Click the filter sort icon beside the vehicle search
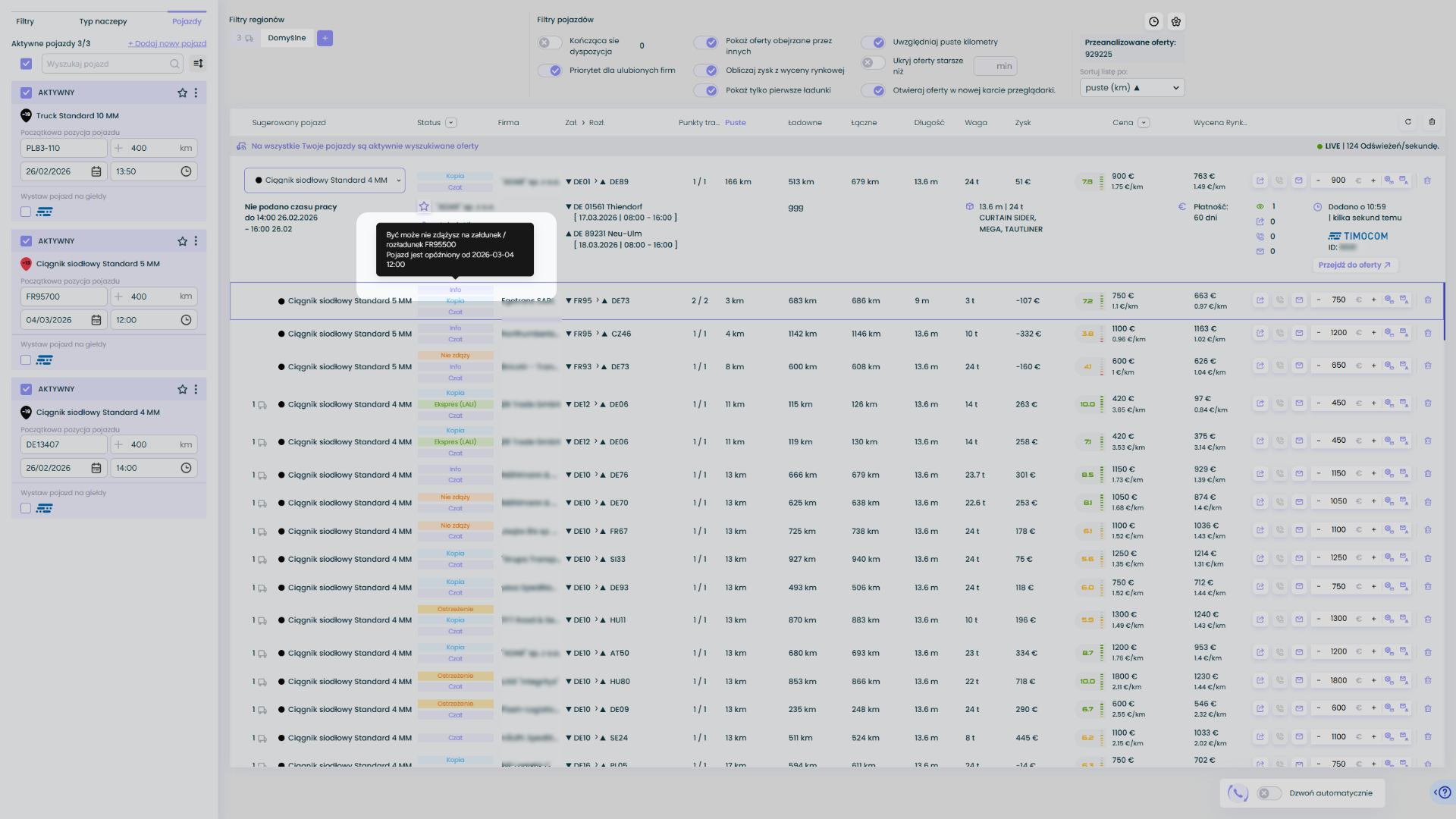The image size is (1456, 819). pyautogui.click(x=198, y=64)
